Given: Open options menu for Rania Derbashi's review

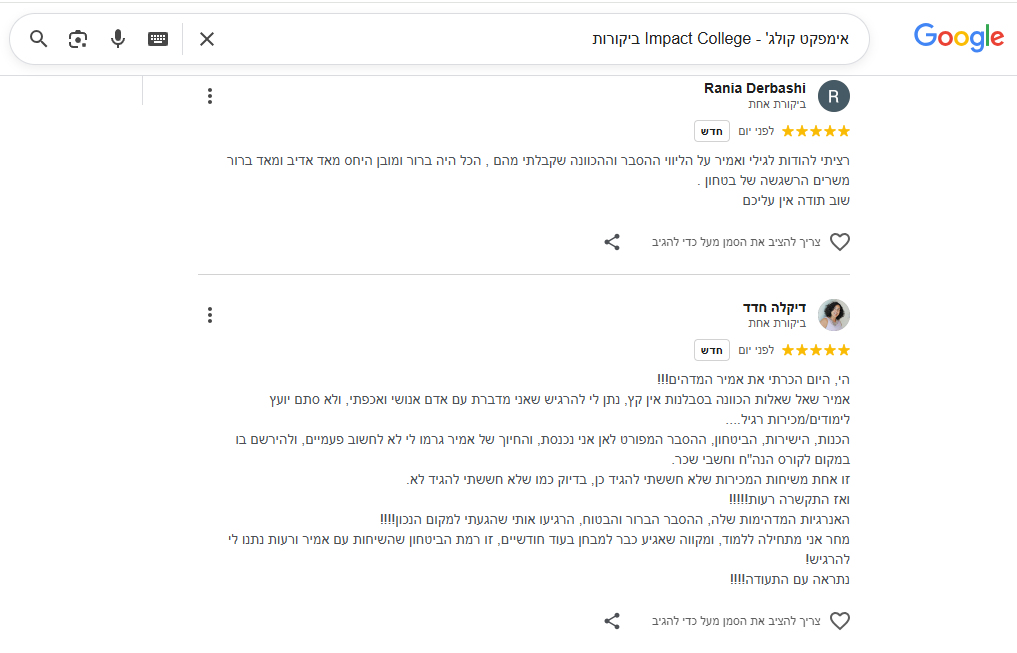Looking at the screenshot, I should tap(209, 96).
